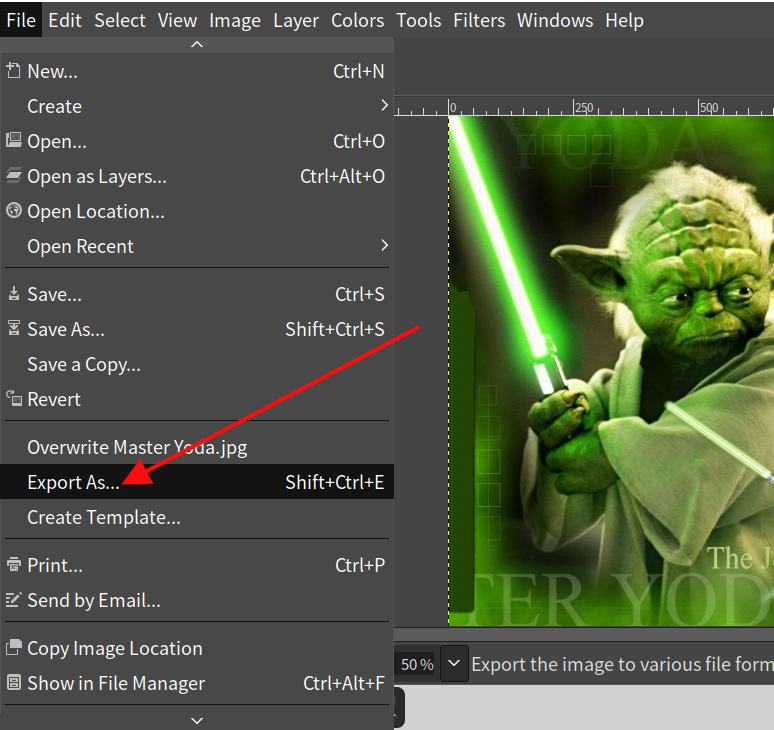The width and height of the screenshot is (774, 730).
Task: Click the Open file icon
Action: coord(13,140)
